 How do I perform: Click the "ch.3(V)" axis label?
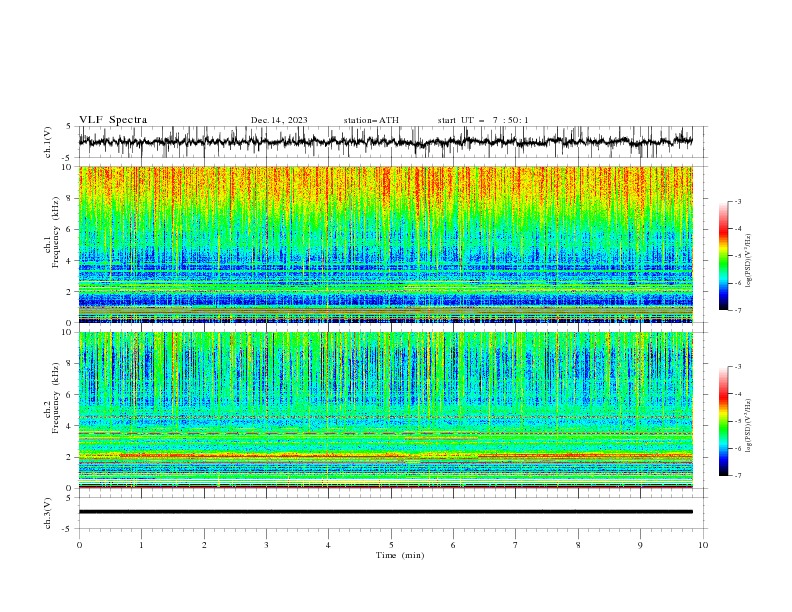[48, 513]
